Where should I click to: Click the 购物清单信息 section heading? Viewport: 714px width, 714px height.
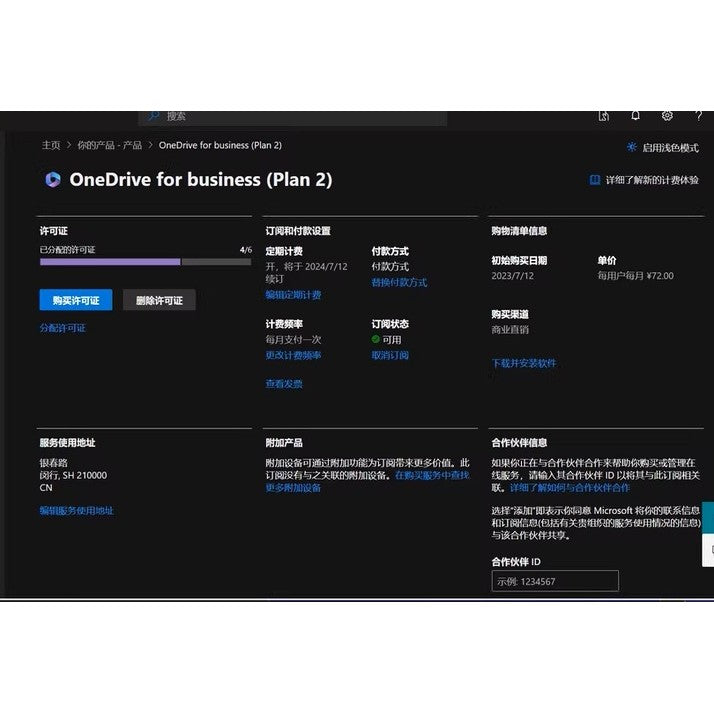519,231
